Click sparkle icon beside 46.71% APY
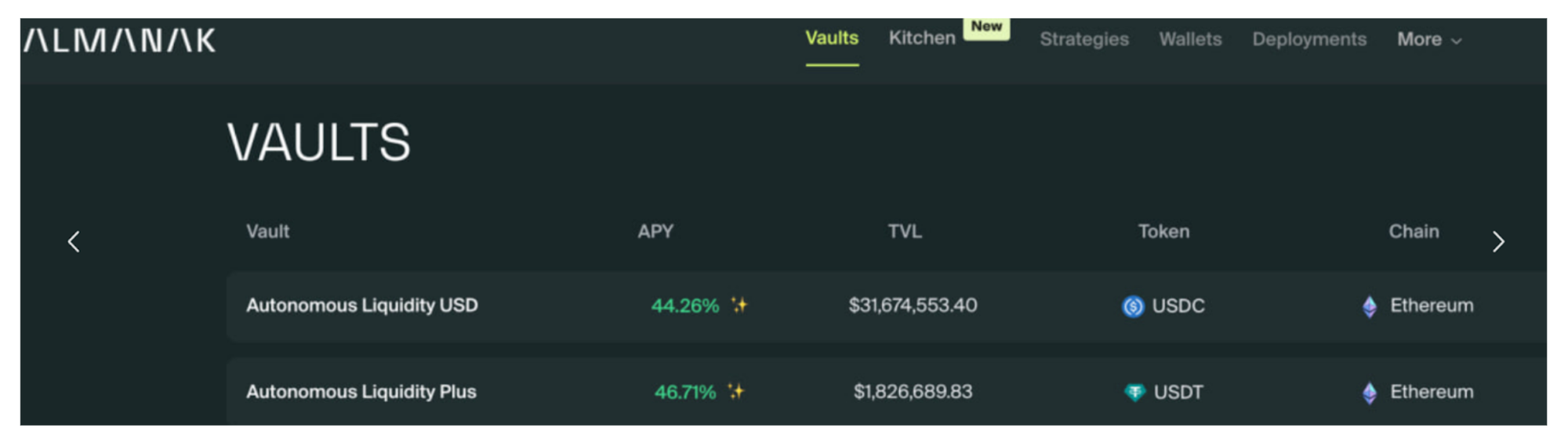This screenshot has height=441, width=1568. click(735, 391)
